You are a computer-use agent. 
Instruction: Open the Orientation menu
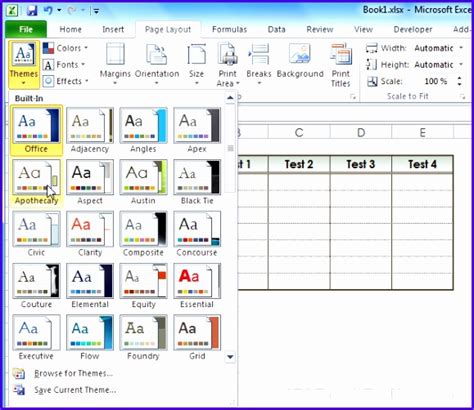(157, 64)
